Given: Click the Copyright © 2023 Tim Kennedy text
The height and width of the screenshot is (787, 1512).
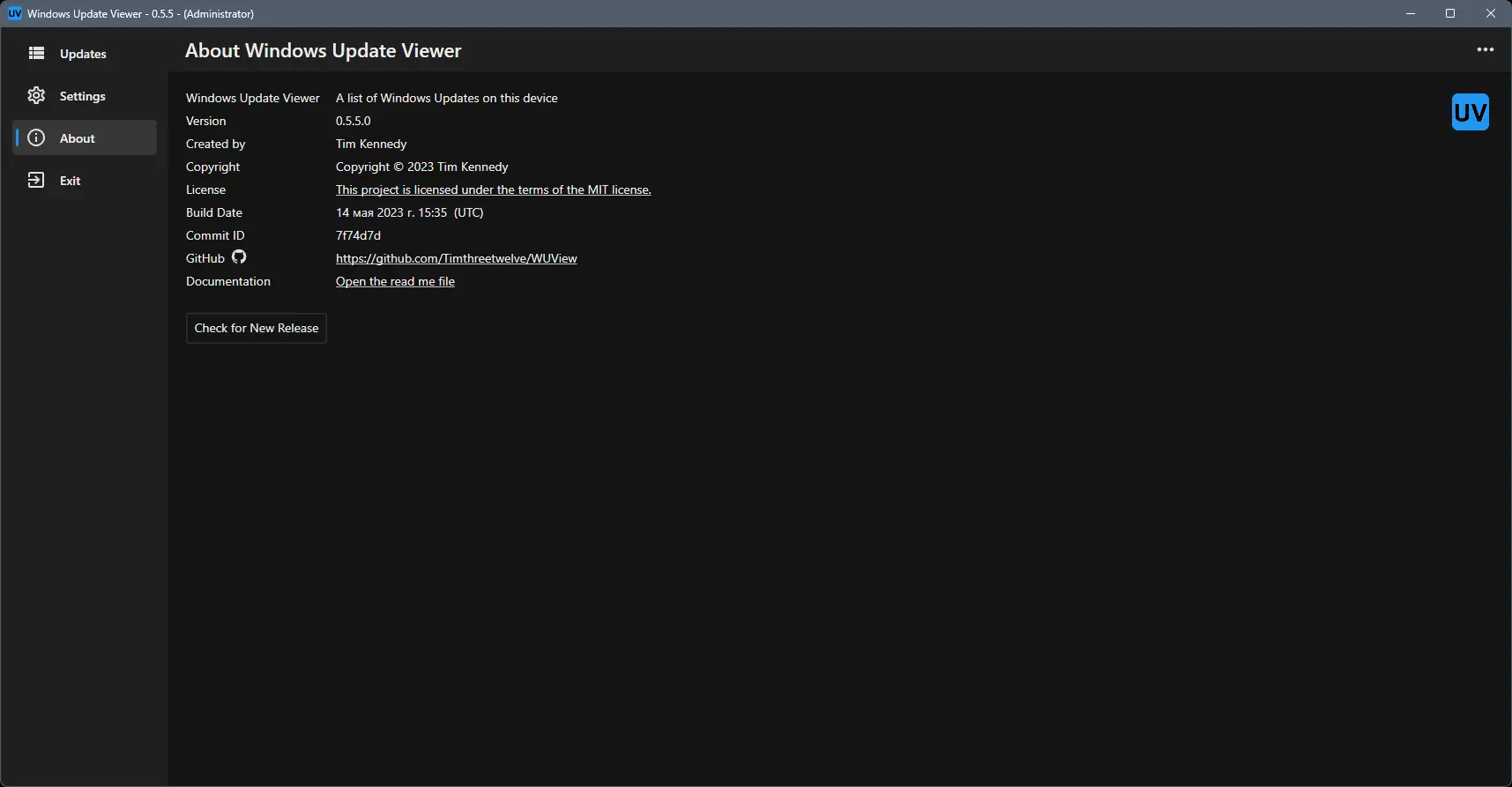Looking at the screenshot, I should [x=422, y=167].
